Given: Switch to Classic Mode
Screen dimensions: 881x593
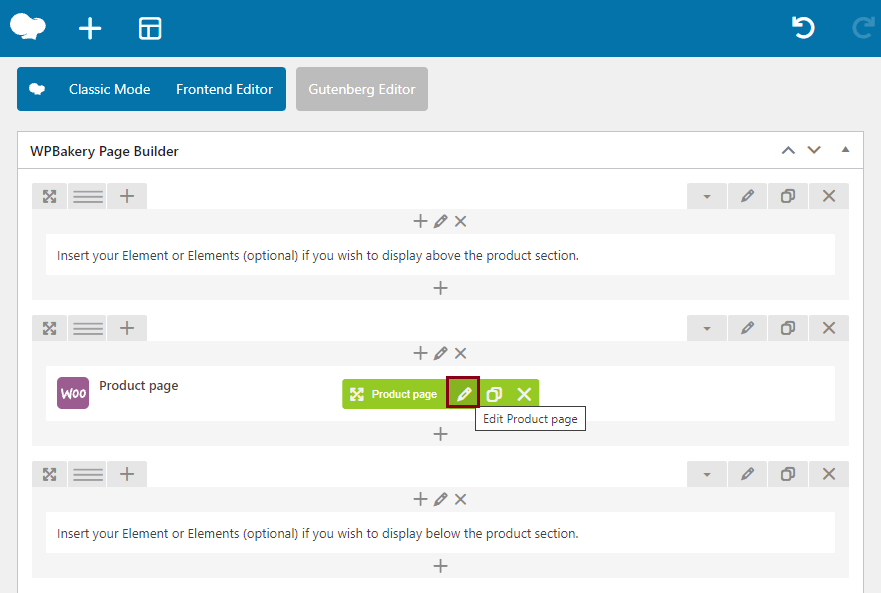Looking at the screenshot, I should [x=109, y=89].
